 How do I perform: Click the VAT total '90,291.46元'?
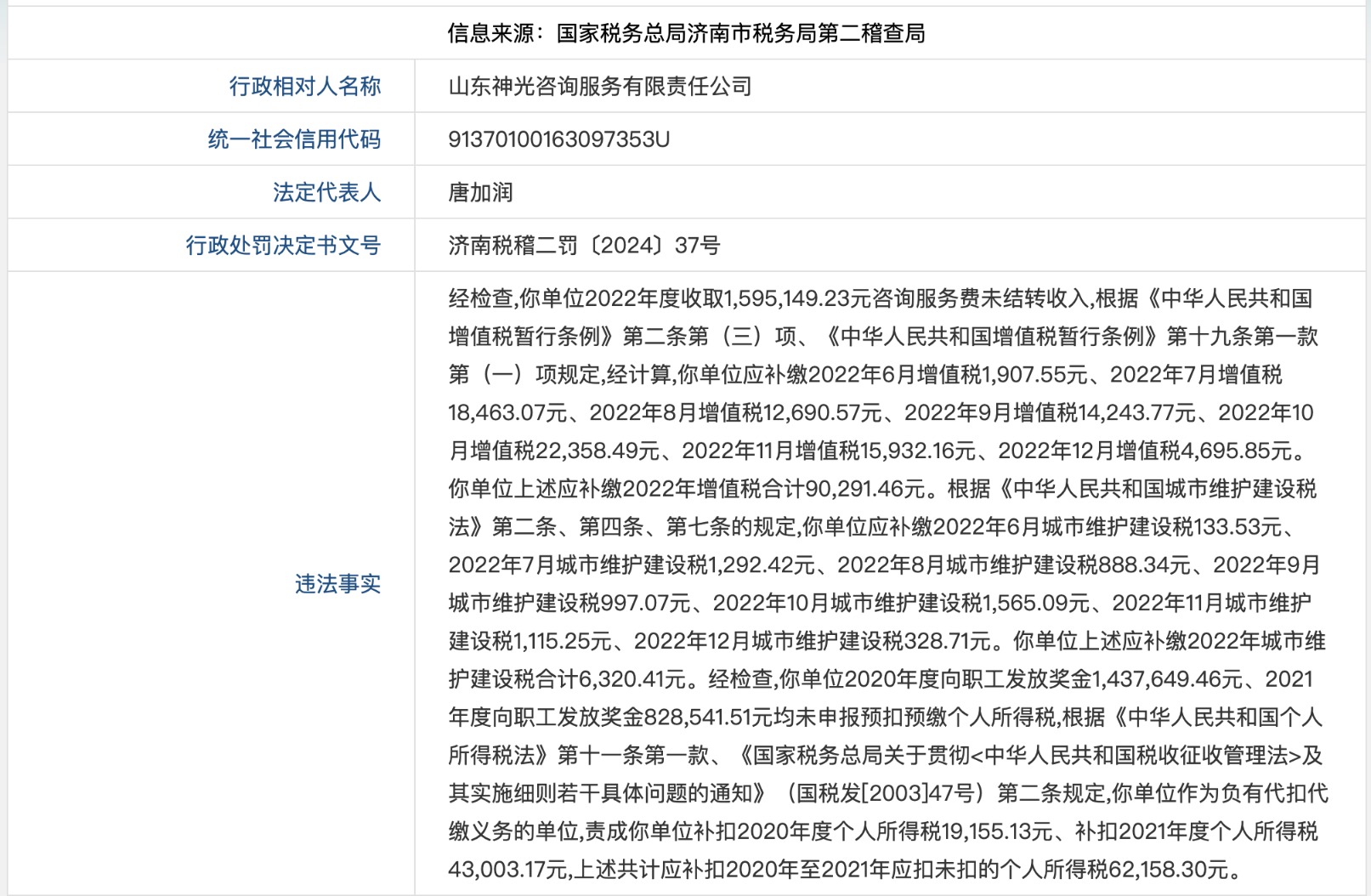pos(864,489)
